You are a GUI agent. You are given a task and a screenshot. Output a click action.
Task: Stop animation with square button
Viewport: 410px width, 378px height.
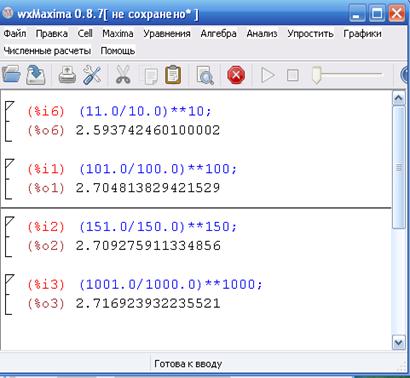292,75
